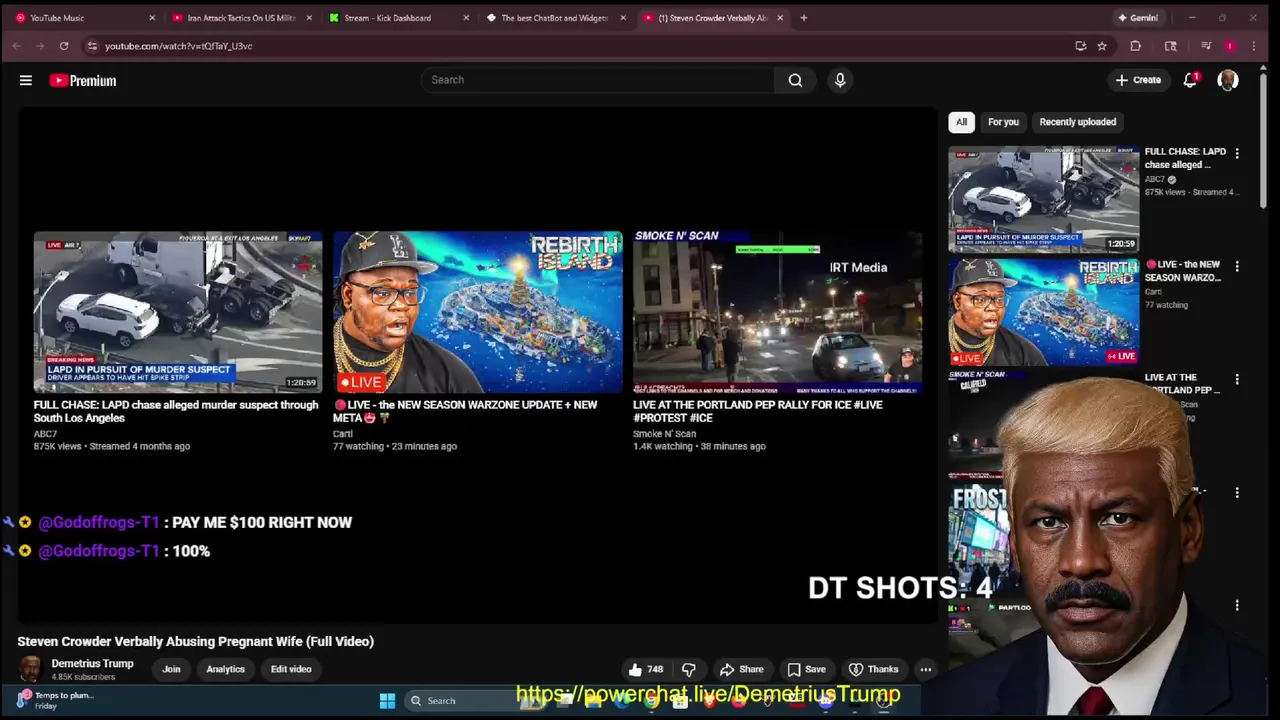Open options for sidebar Warzone live video

pyautogui.click(x=1237, y=267)
